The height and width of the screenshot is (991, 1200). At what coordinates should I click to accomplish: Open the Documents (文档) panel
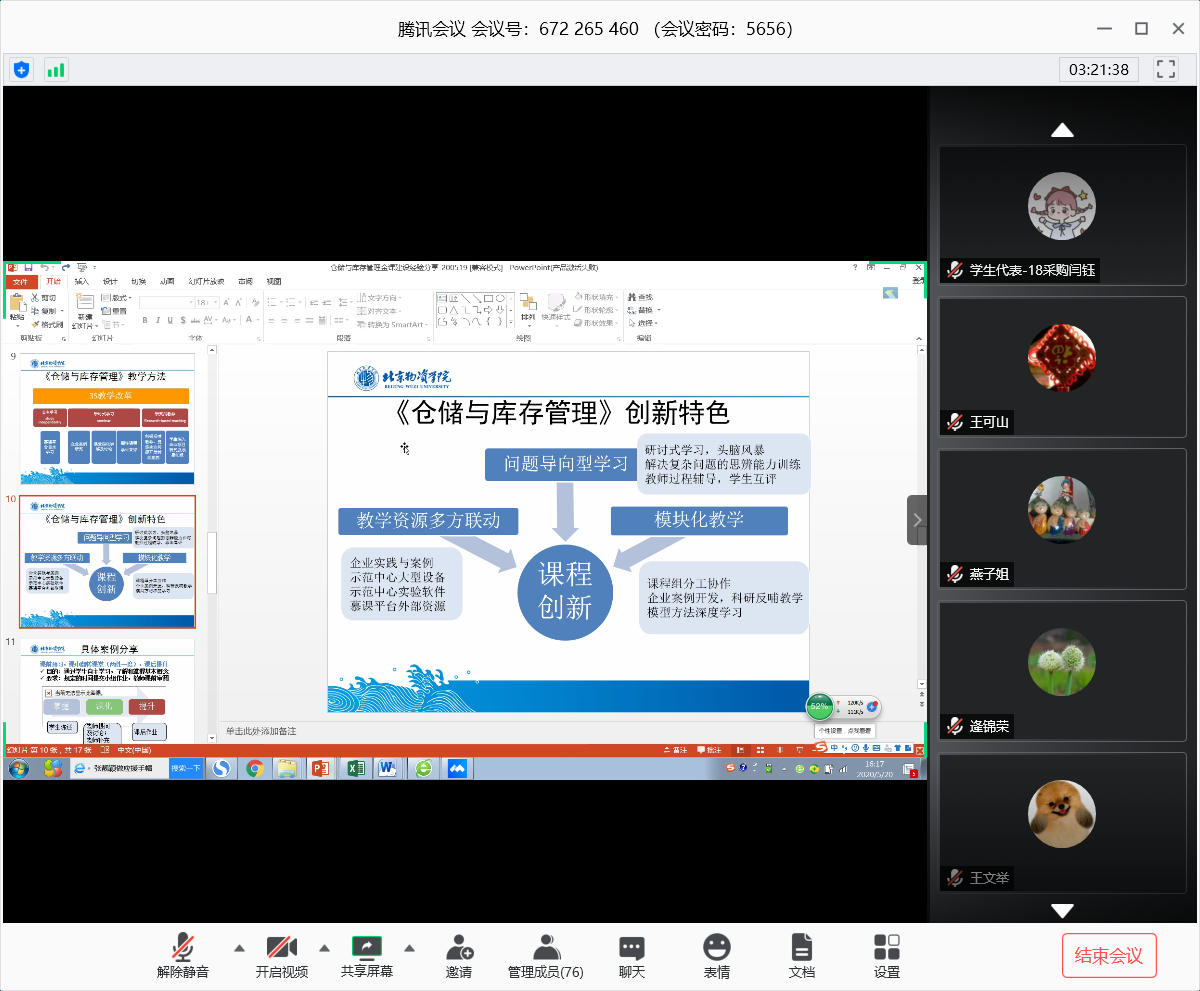(x=801, y=955)
